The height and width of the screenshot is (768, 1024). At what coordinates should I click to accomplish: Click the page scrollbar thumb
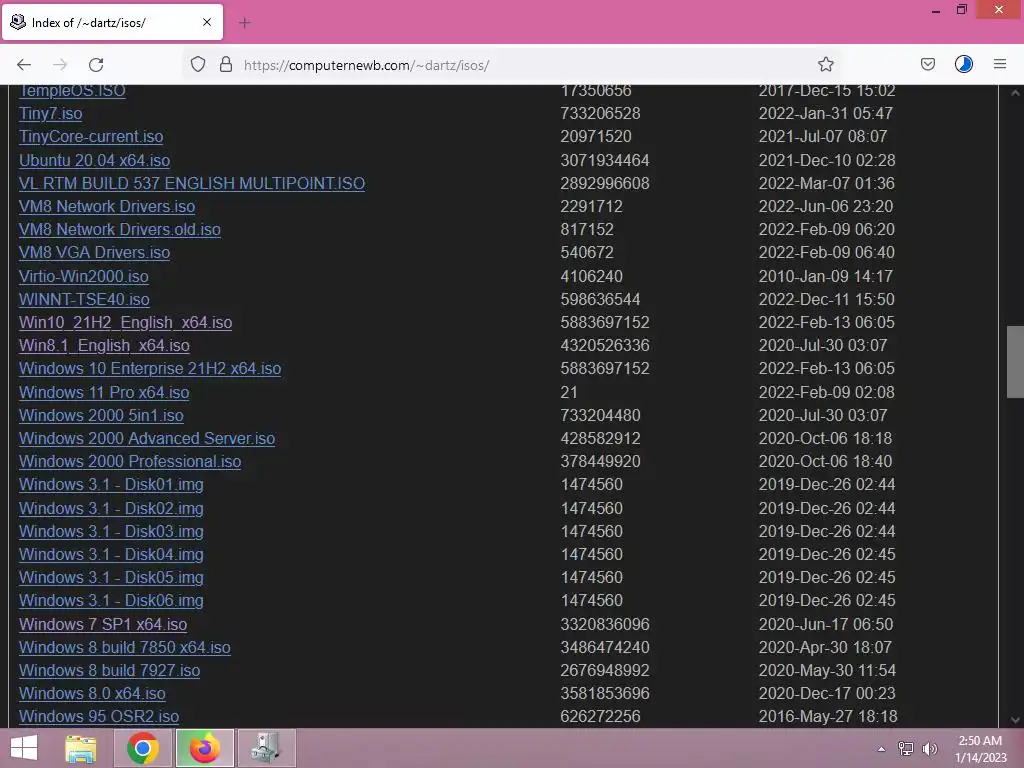pos(1015,362)
